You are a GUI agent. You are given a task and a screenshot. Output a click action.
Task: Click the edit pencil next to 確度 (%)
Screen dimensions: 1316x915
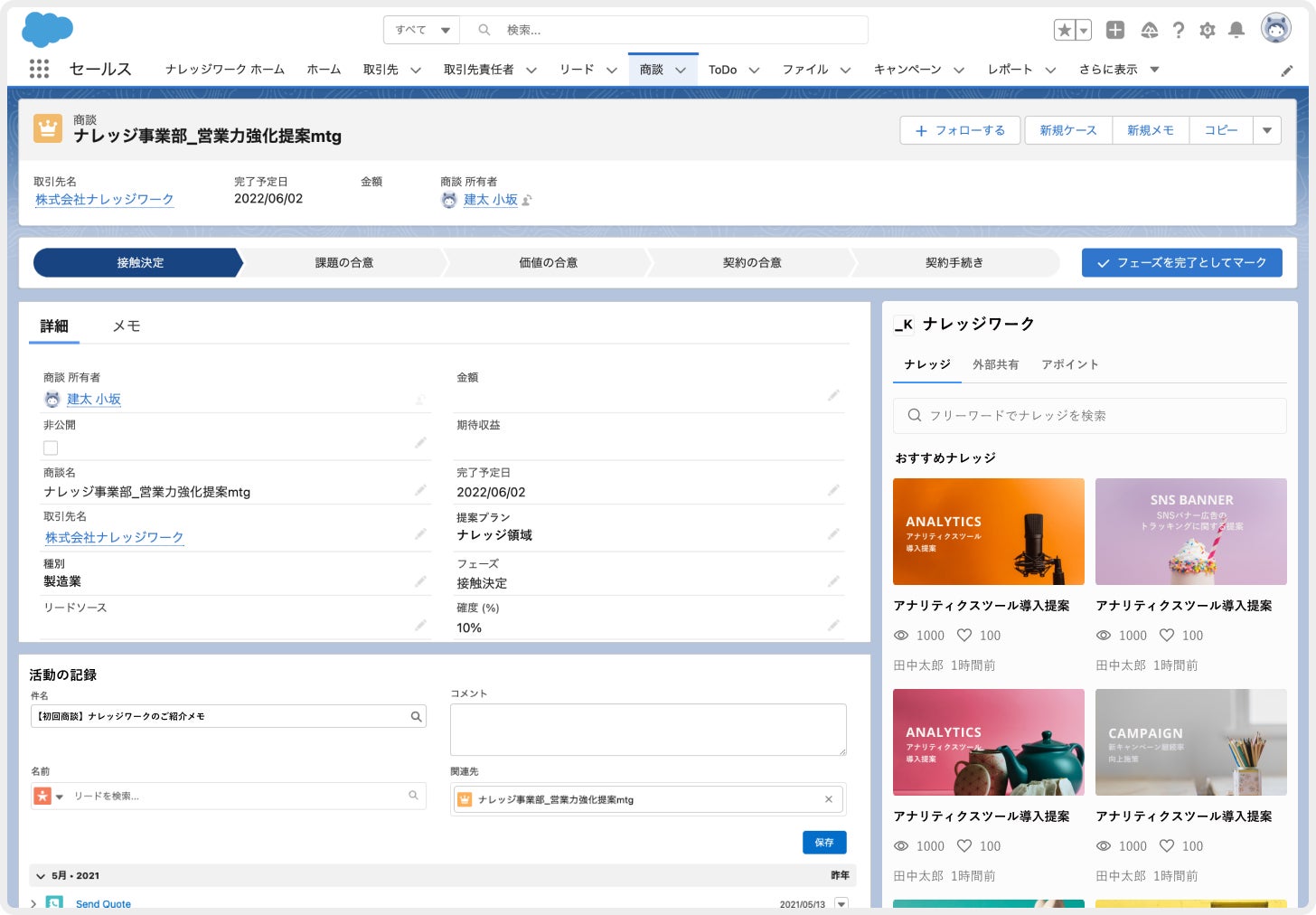click(833, 625)
